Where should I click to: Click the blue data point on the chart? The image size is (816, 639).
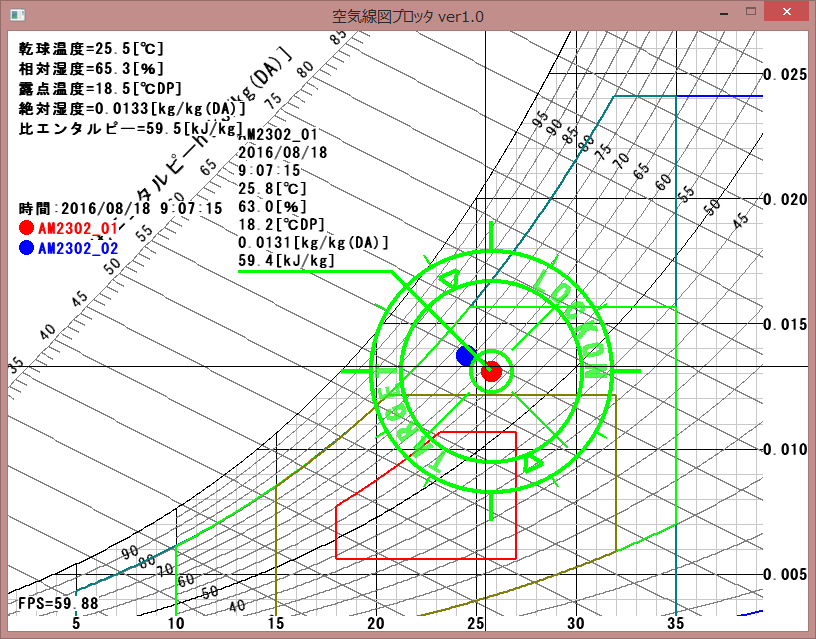[x=465, y=355]
